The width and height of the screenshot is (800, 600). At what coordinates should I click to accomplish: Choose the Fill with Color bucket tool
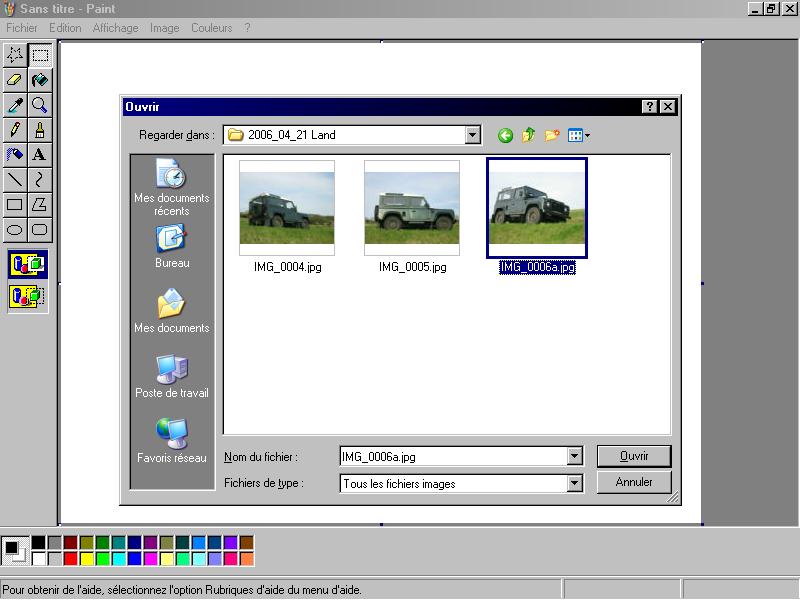(39, 79)
